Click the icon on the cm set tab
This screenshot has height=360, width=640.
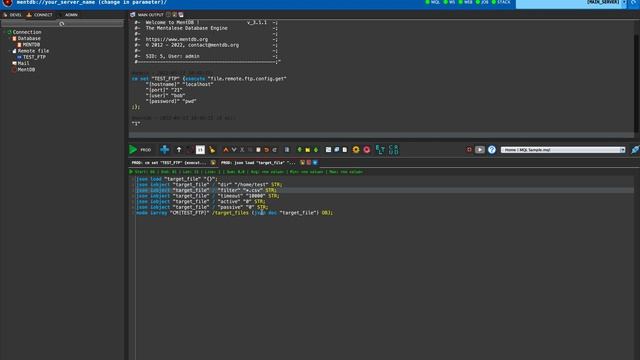213,162
